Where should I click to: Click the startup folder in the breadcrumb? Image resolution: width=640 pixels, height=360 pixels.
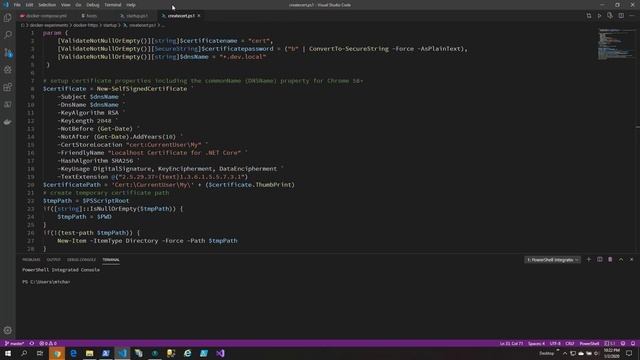coord(110,25)
